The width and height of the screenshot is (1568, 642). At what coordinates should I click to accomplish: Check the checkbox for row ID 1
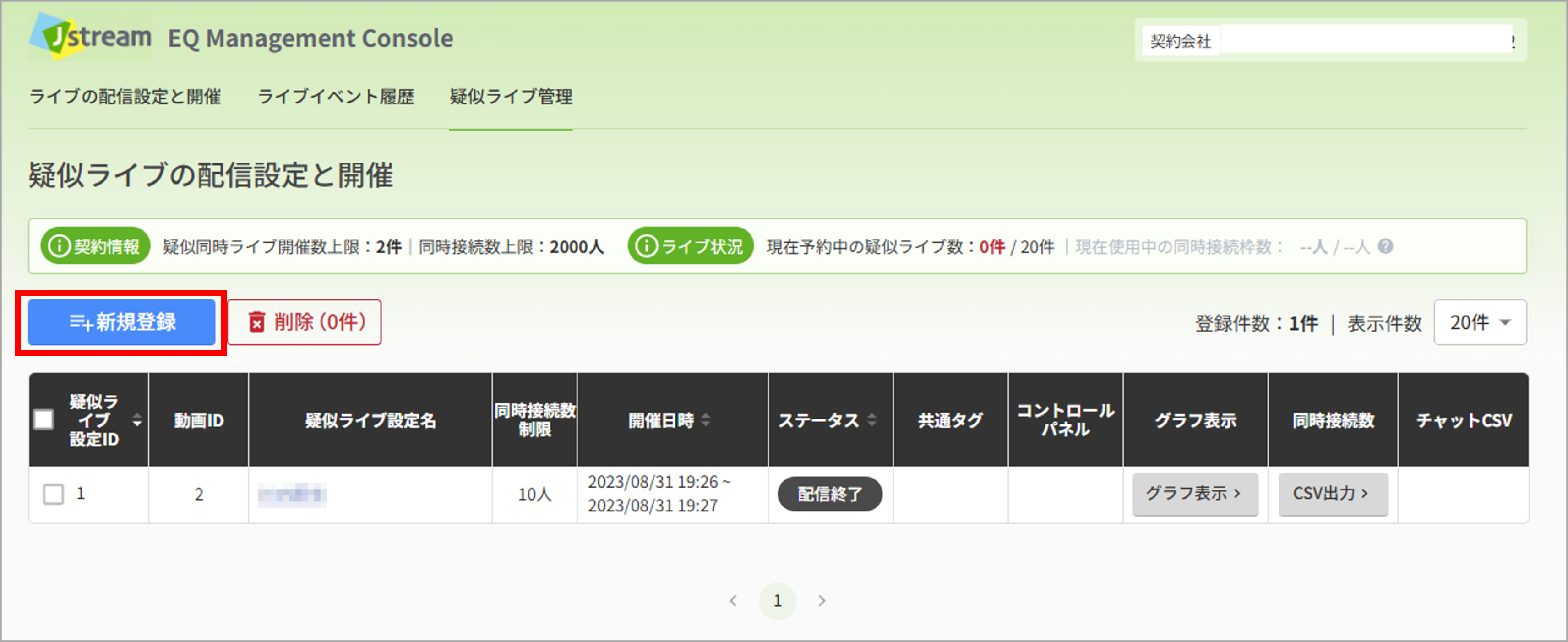(53, 494)
